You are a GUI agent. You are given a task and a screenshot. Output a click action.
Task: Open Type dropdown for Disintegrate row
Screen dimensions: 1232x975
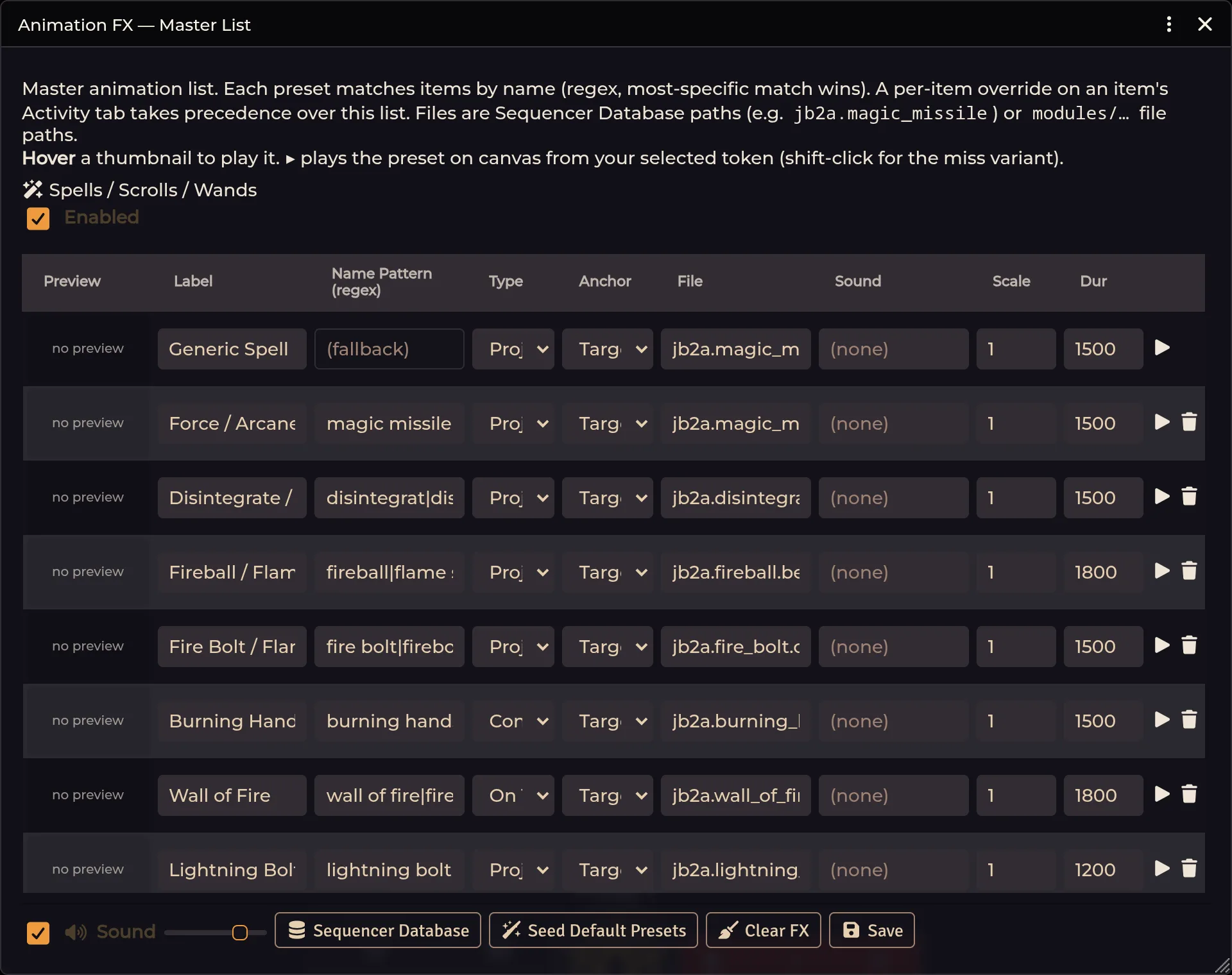513,498
